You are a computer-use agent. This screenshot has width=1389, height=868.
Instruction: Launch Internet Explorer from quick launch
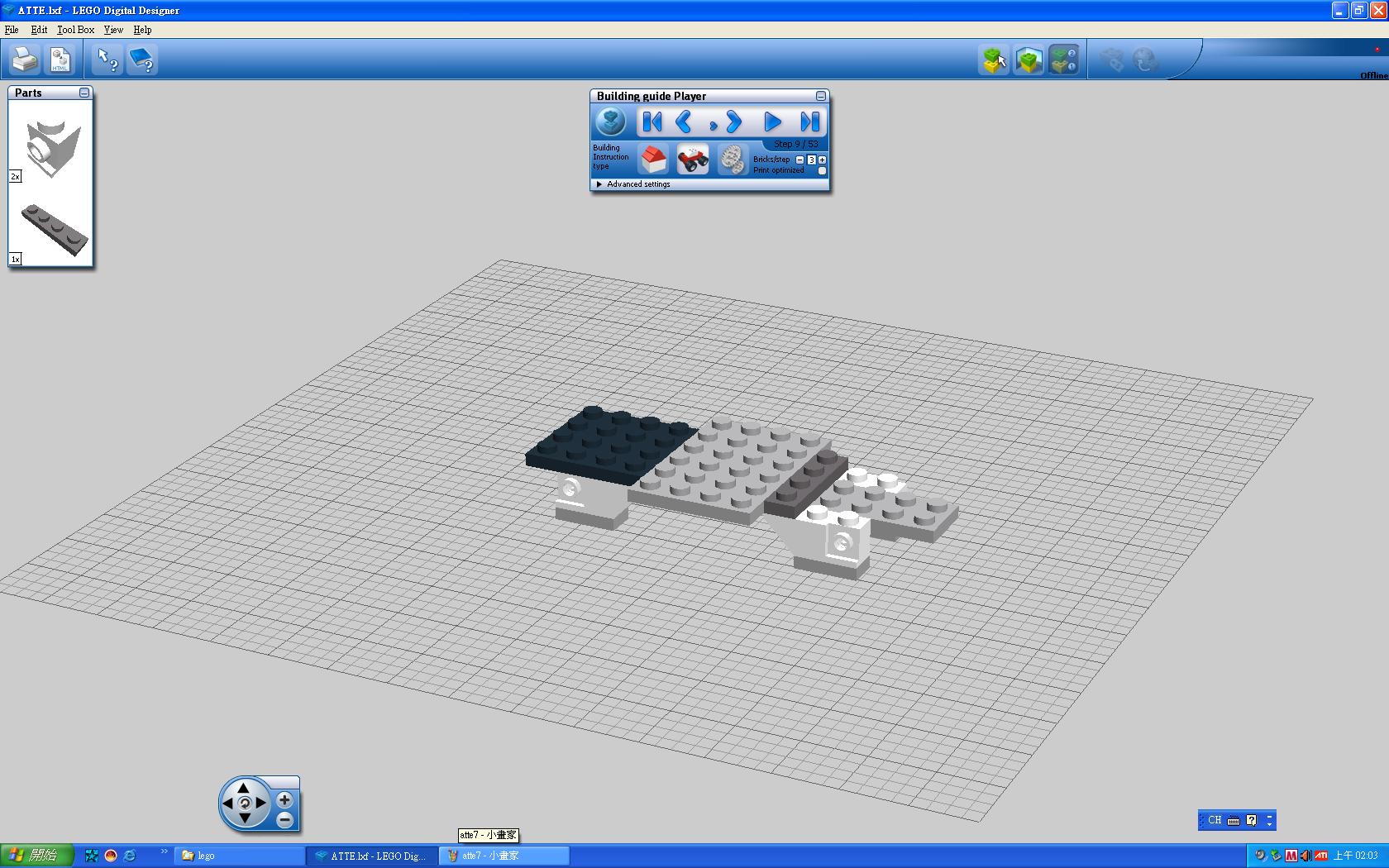130,856
